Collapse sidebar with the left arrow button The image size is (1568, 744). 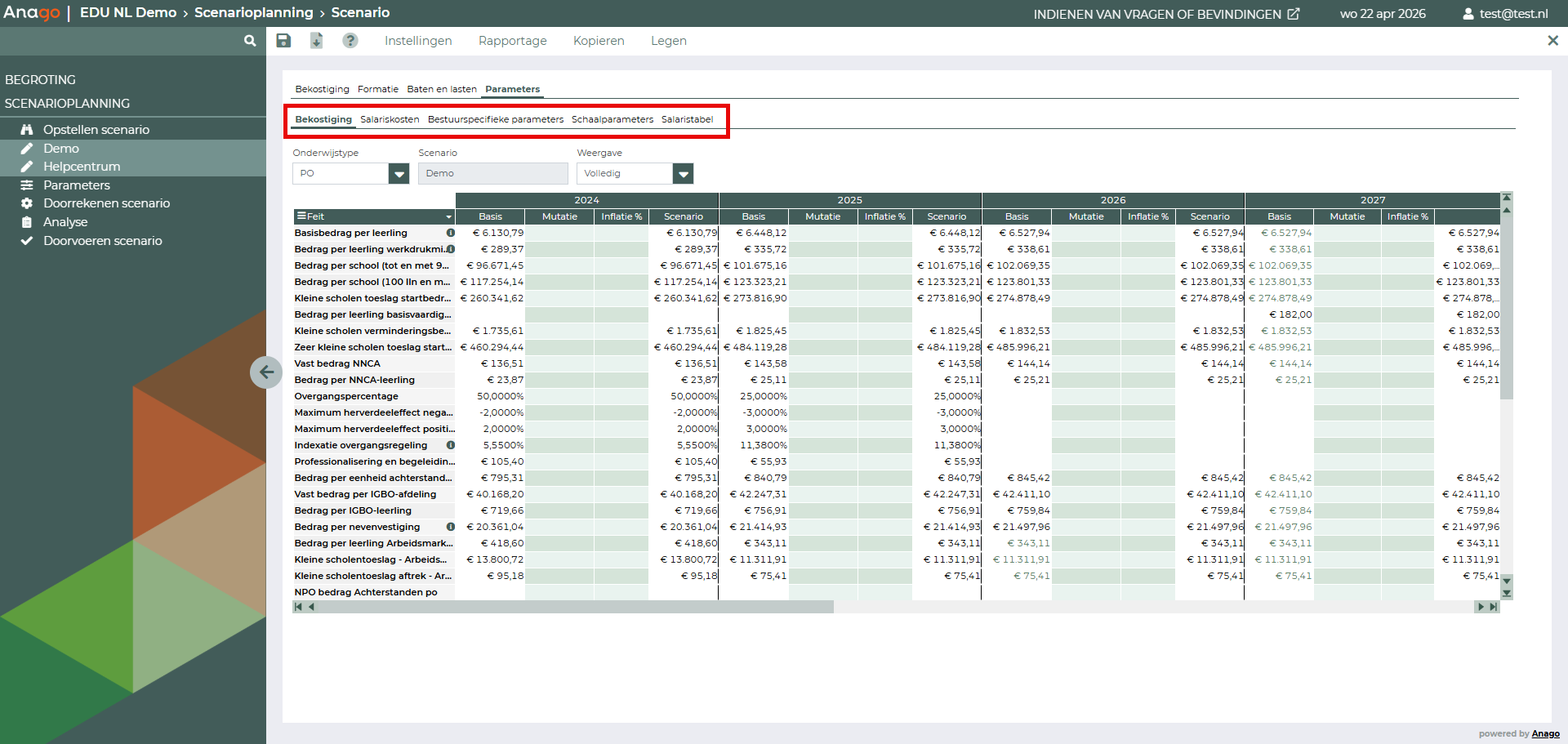point(266,372)
